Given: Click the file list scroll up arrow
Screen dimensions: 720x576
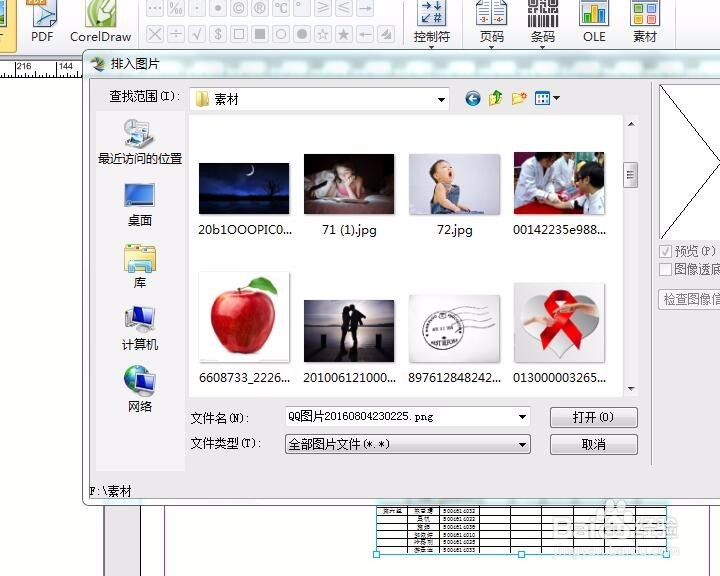Looking at the screenshot, I should point(631,124).
